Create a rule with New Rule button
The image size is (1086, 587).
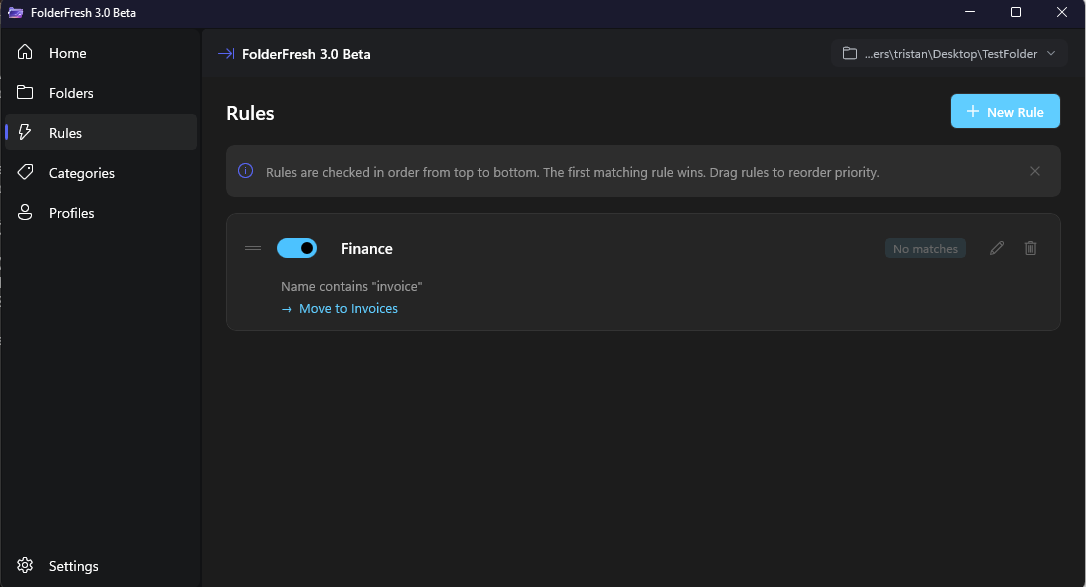(x=1005, y=111)
